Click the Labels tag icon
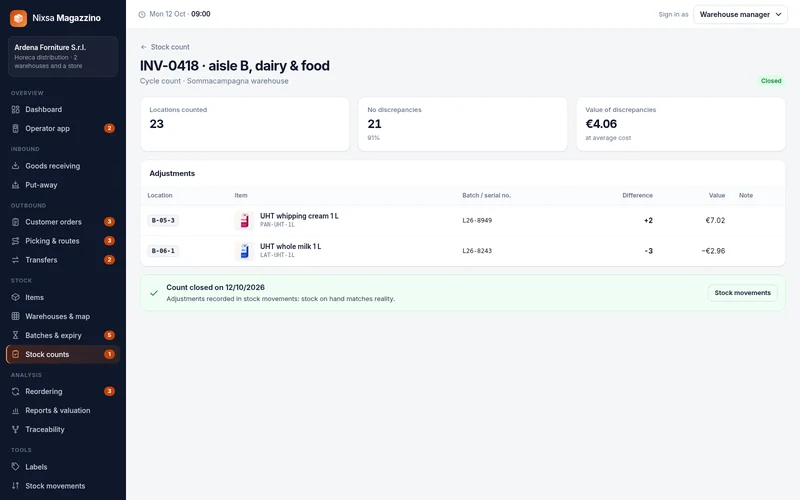This screenshot has height=500, width=800. (15, 467)
